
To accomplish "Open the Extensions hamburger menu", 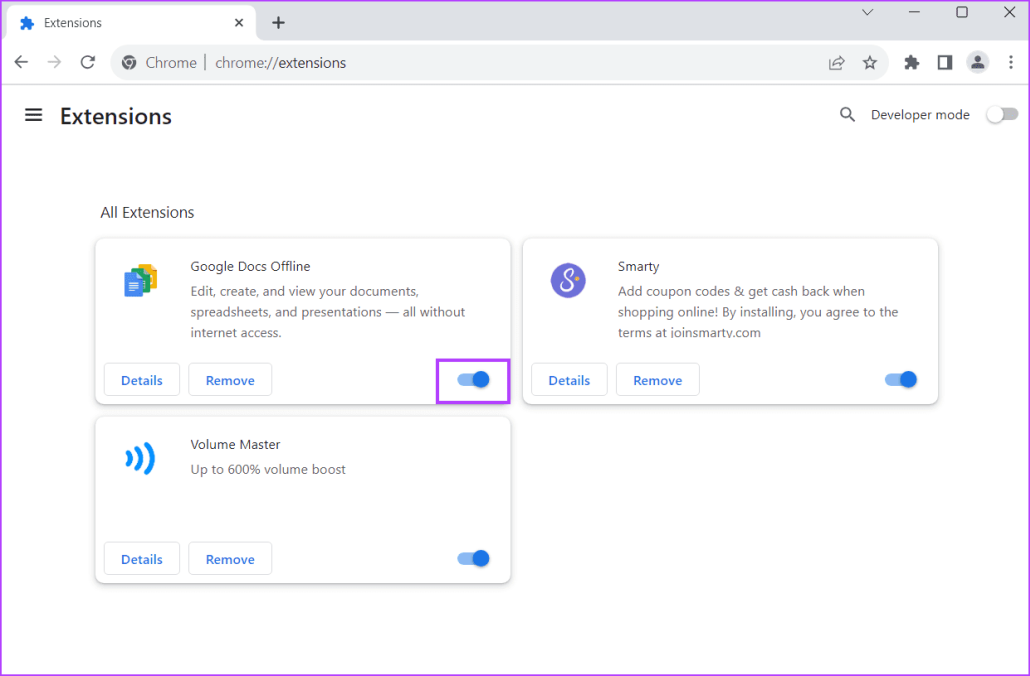I will pos(33,114).
